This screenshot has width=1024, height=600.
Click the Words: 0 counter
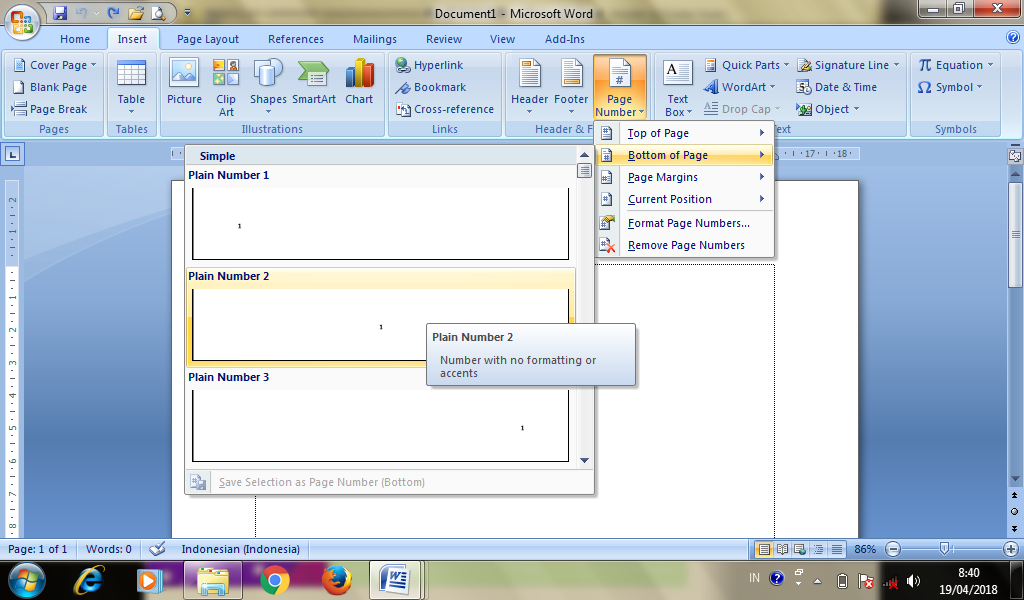point(108,549)
